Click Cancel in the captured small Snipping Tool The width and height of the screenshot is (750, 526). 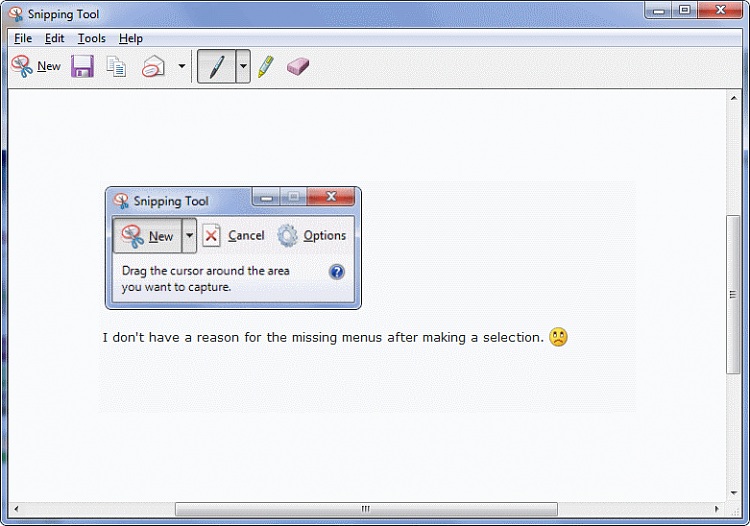coord(233,236)
